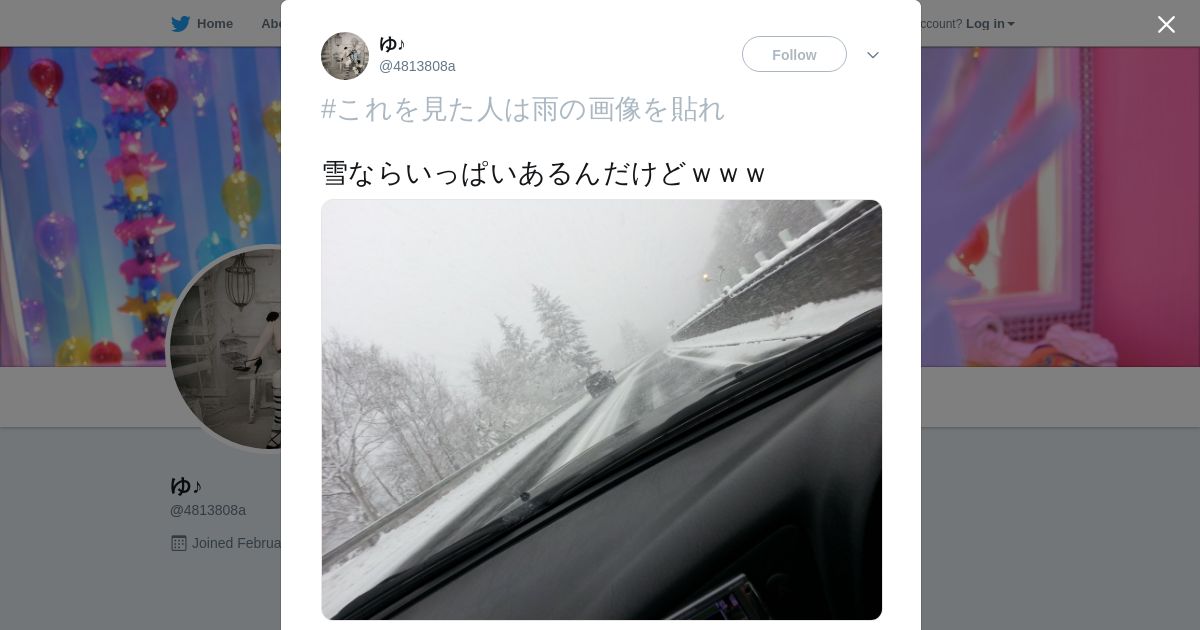
Task: Expand the tweet options chevron menu
Action: 873,55
